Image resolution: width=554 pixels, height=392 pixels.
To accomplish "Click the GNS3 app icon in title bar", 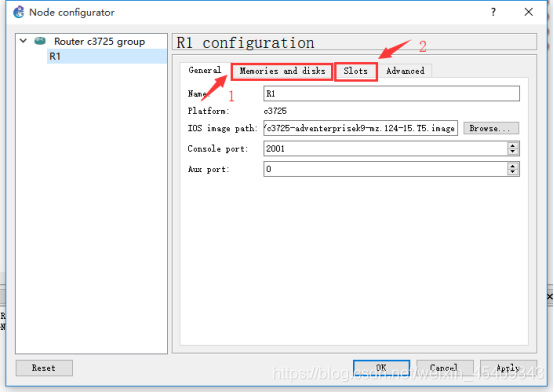I will 19,12.
